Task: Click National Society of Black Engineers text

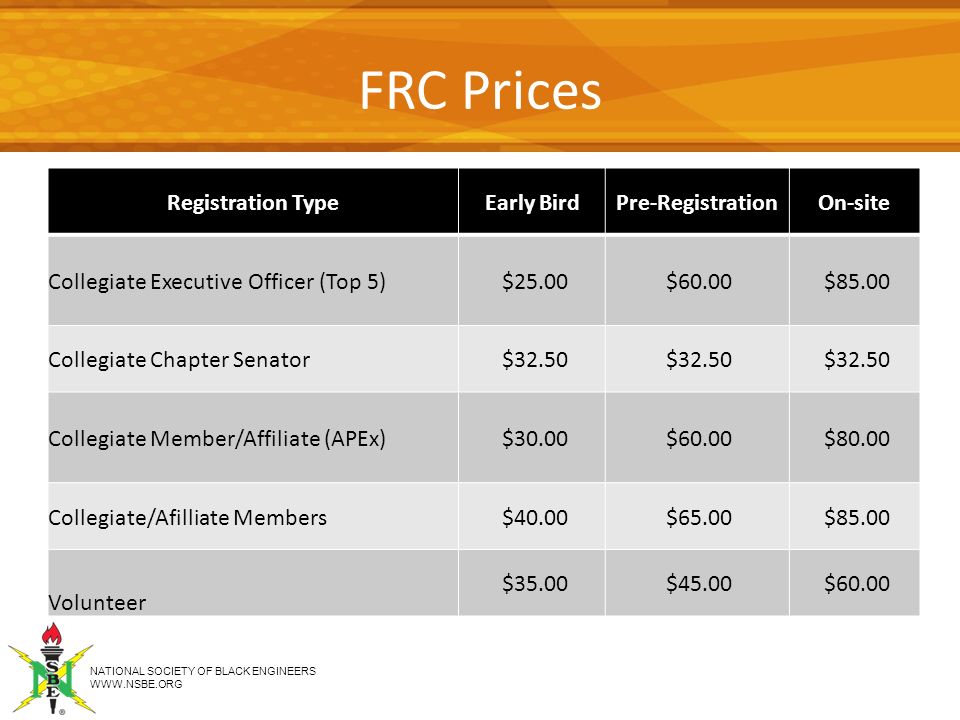Action: 203,671
